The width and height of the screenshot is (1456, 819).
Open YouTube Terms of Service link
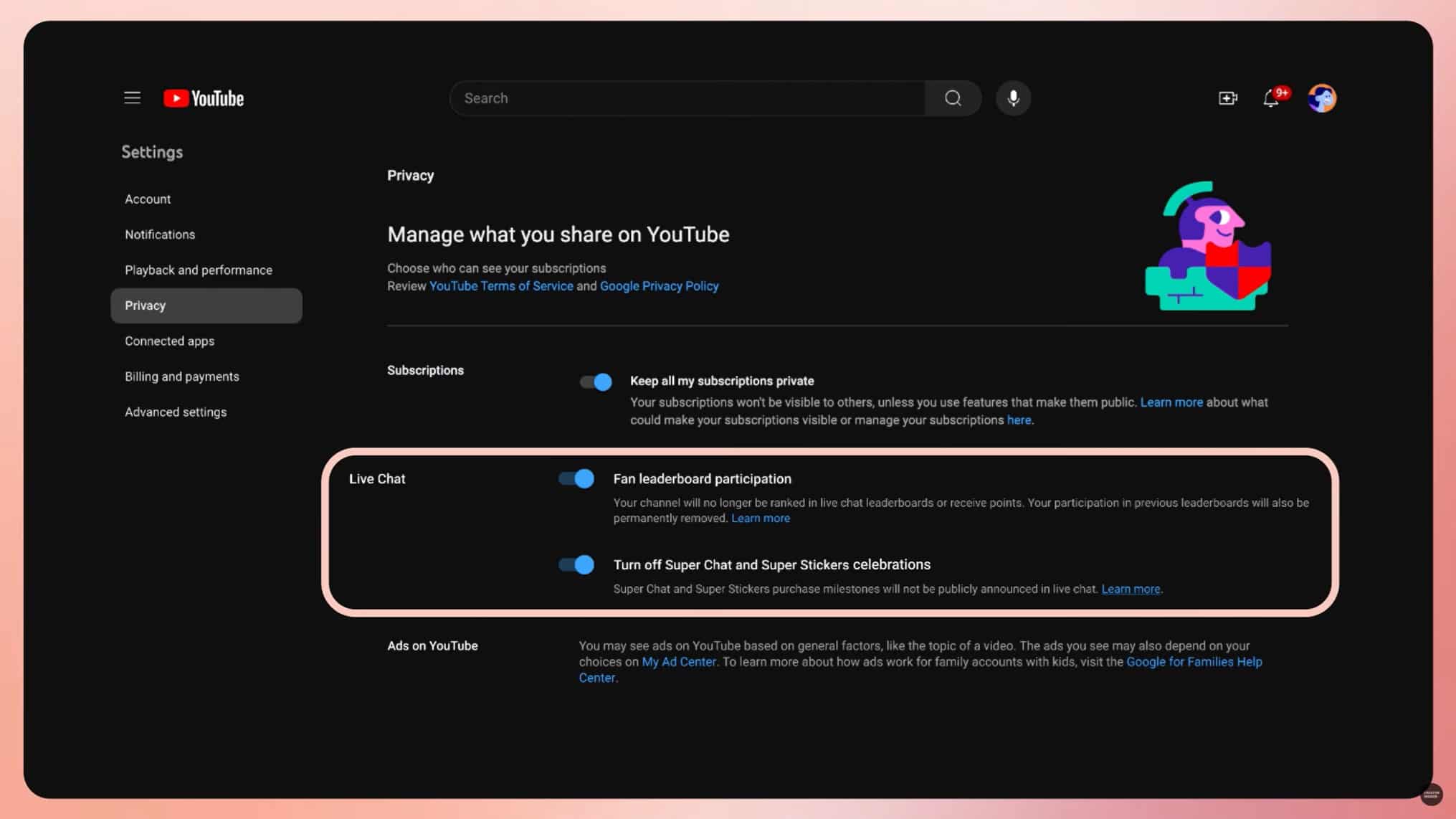pos(501,285)
